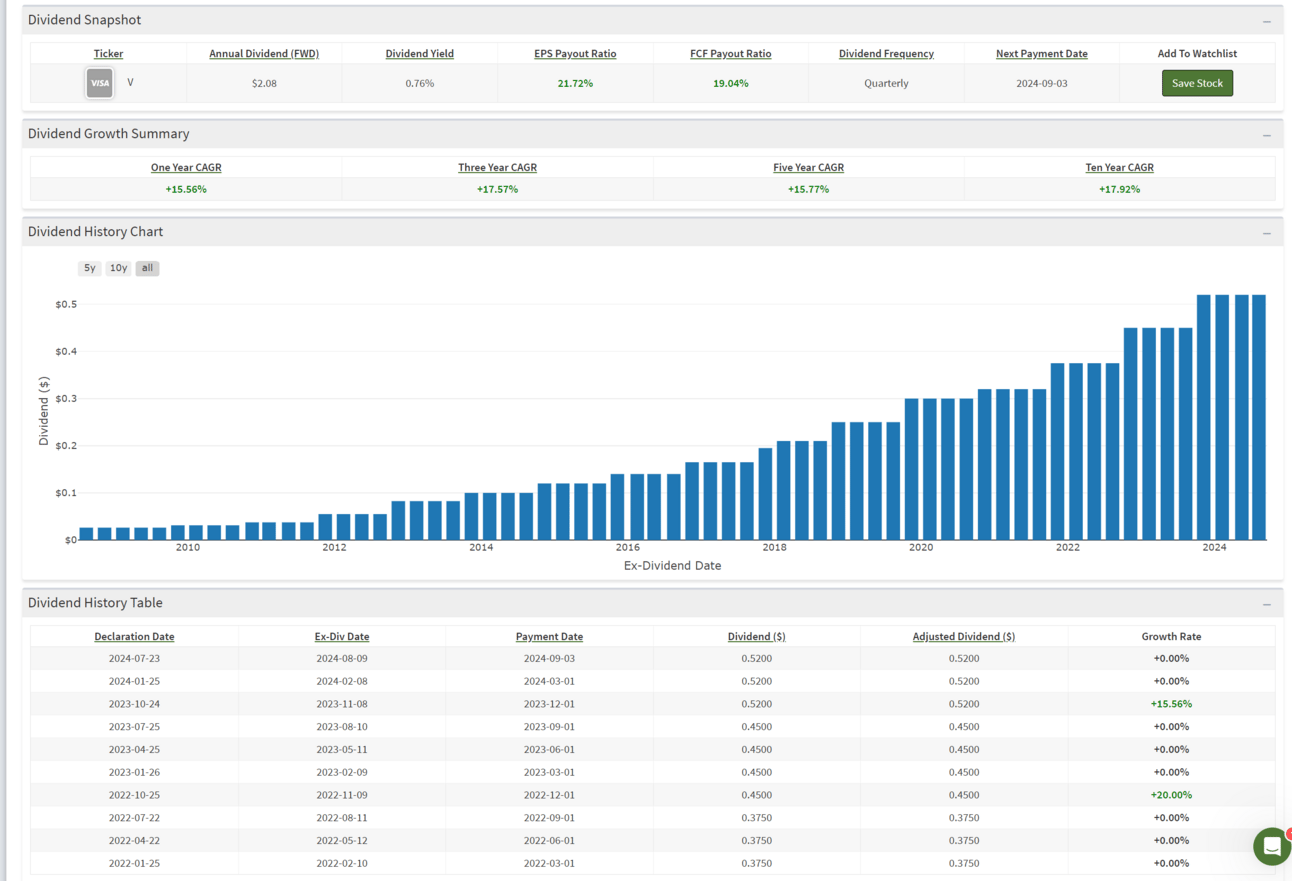1292x881 pixels.
Task: Open the EPS Payout Ratio header link
Action: pos(575,54)
